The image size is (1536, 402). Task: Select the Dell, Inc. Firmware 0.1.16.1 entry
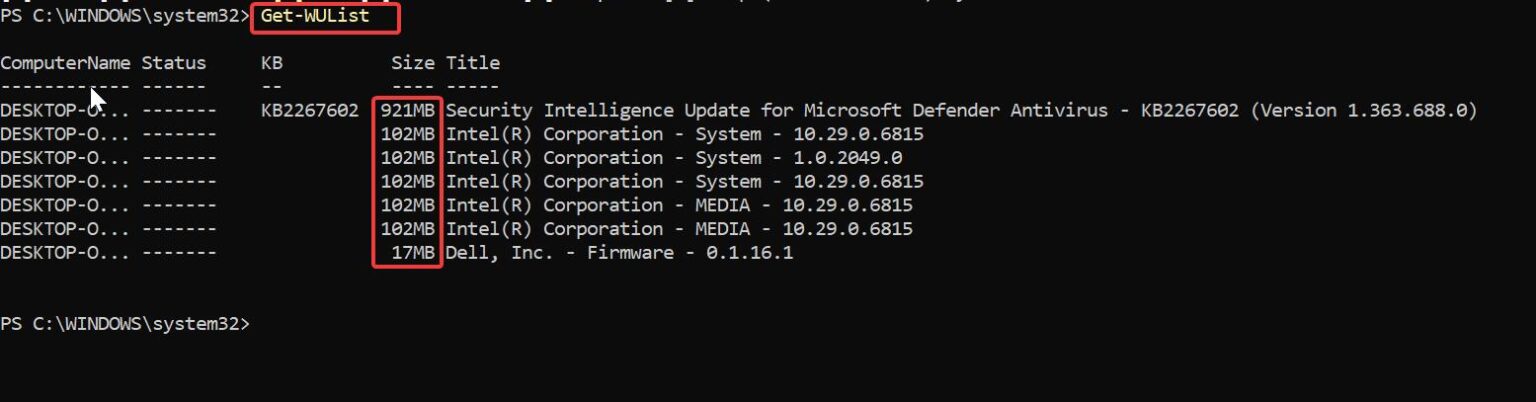coord(620,253)
